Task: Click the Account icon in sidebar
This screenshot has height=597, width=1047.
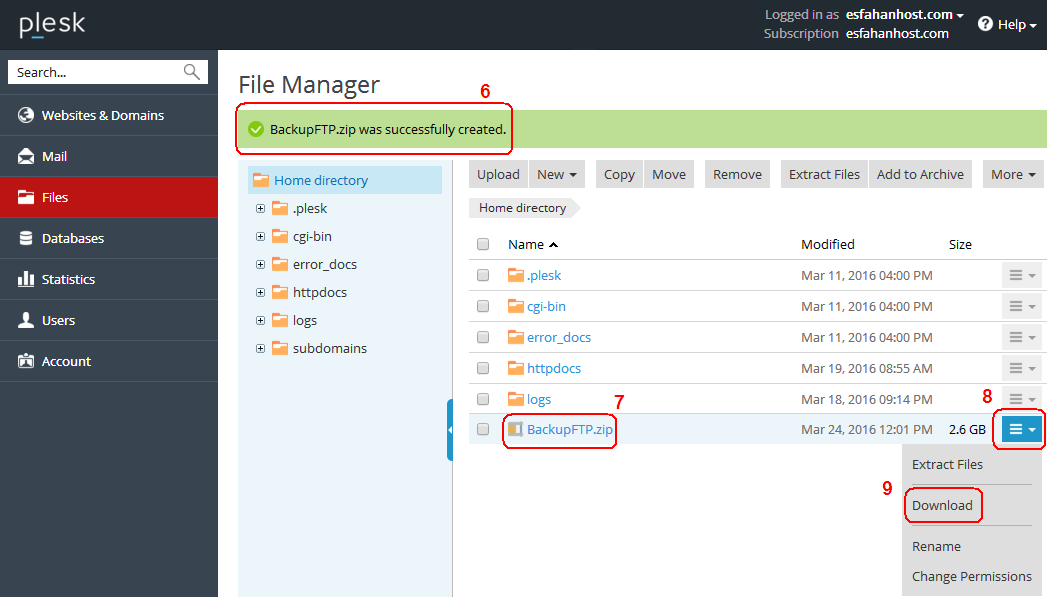Action: pyautogui.click(x=26, y=361)
